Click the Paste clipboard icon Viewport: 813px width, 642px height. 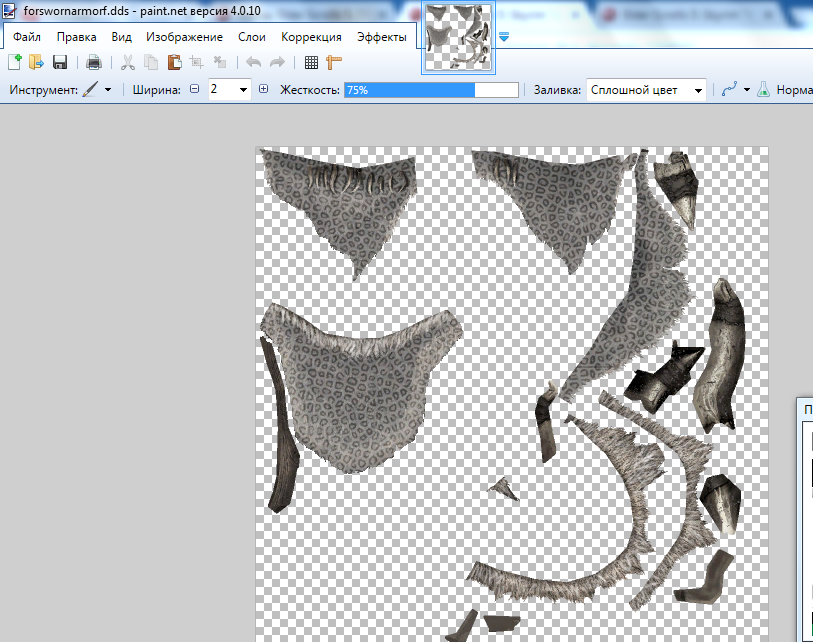[x=174, y=62]
